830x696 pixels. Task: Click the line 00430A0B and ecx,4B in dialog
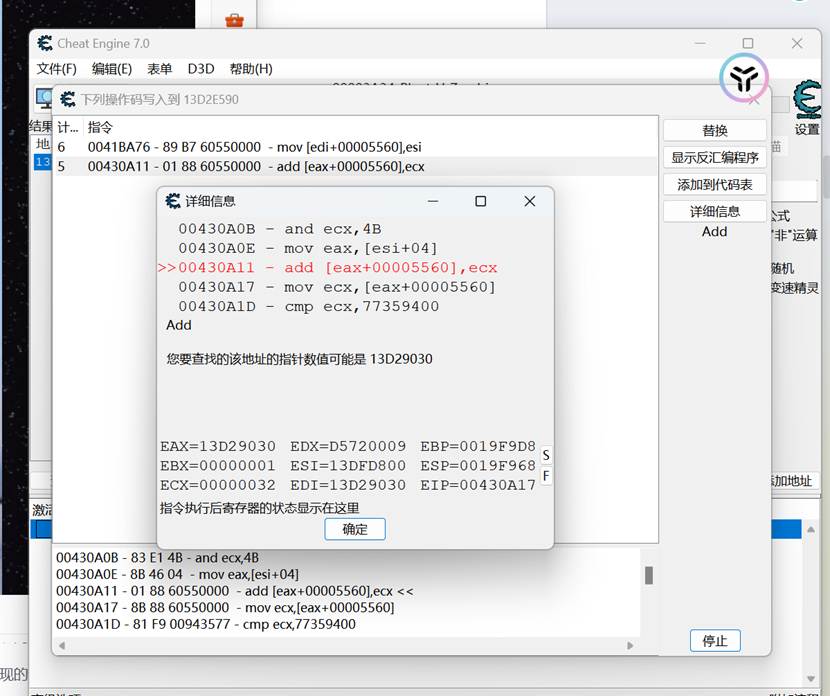279,229
